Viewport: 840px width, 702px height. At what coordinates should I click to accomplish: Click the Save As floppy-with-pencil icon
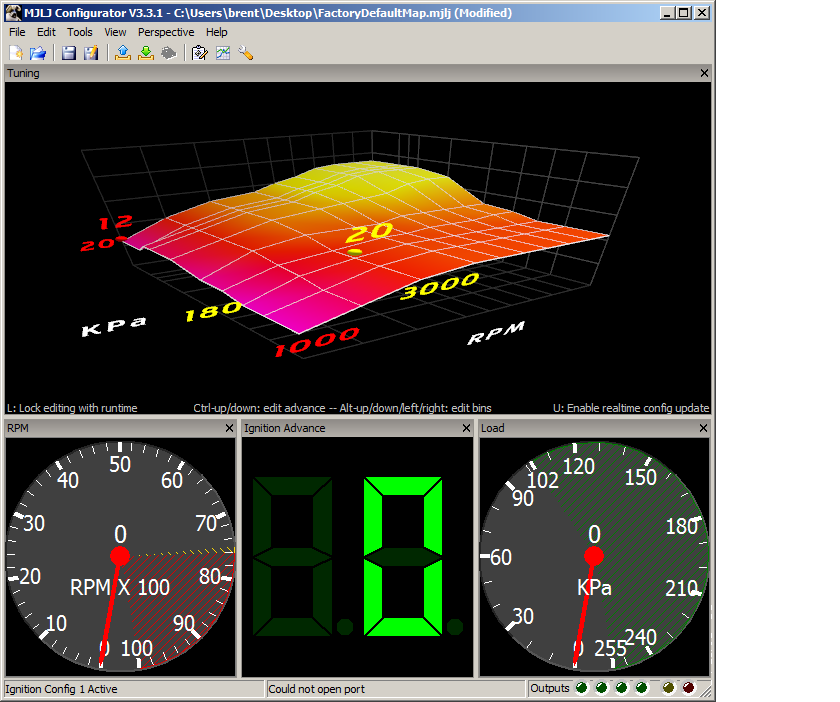pos(91,53)
